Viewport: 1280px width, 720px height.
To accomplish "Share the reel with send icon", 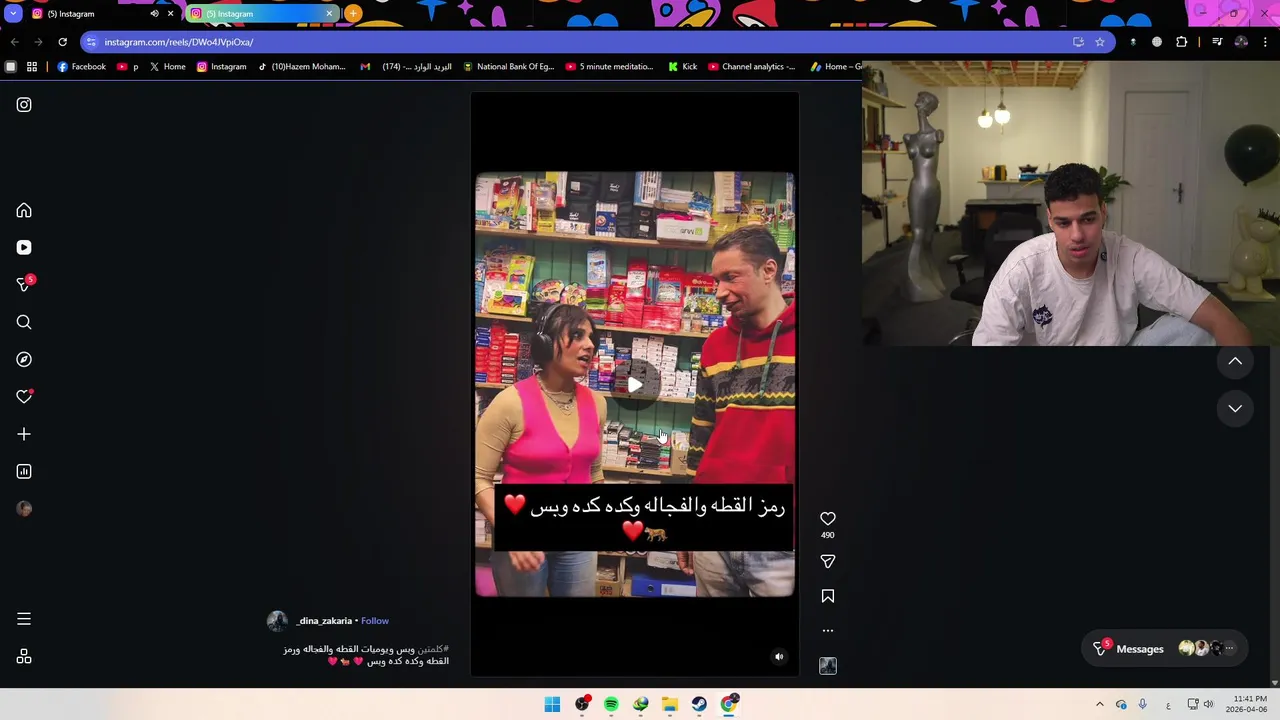I will (828, 562).
